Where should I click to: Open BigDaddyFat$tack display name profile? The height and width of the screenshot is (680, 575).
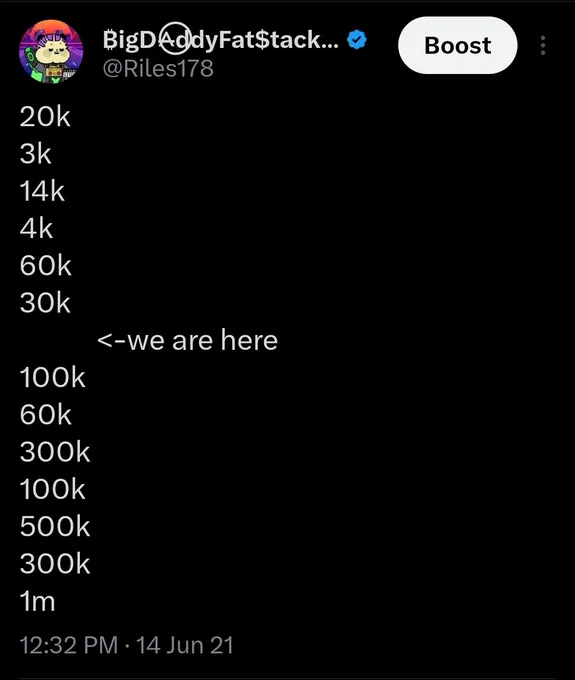(x=220, y=39)
